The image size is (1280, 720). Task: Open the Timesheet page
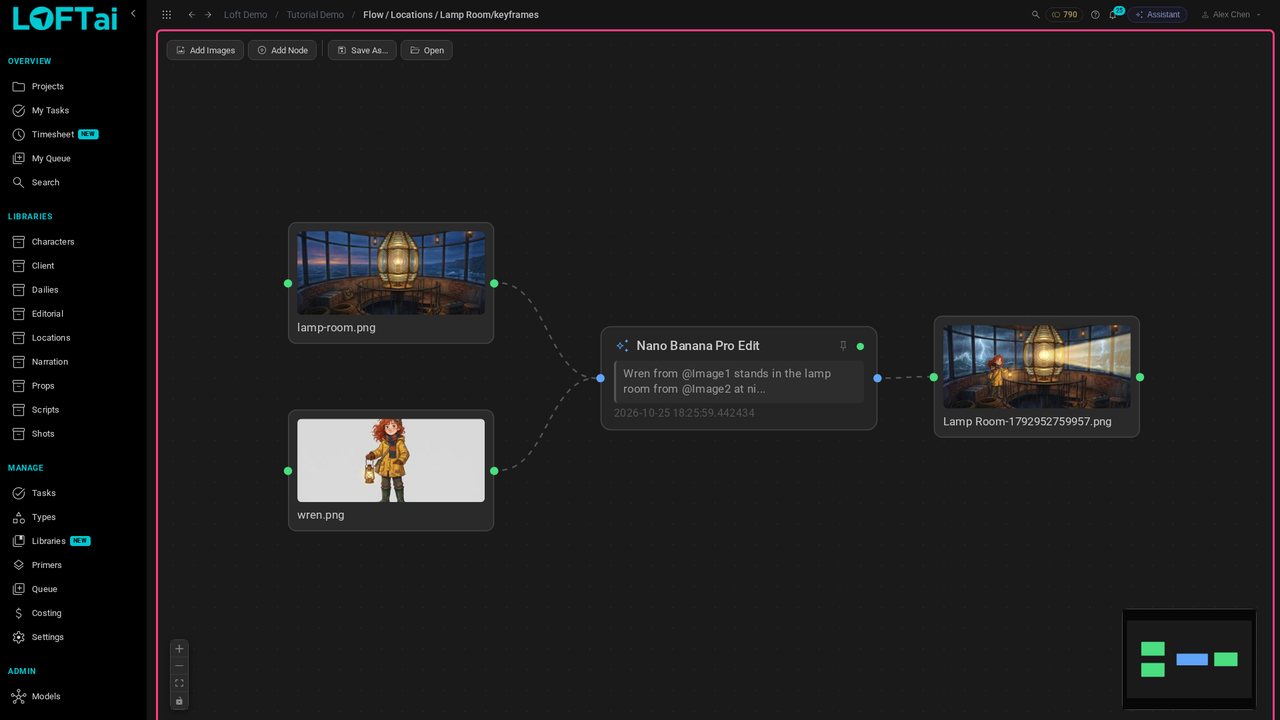click(53, 135)
